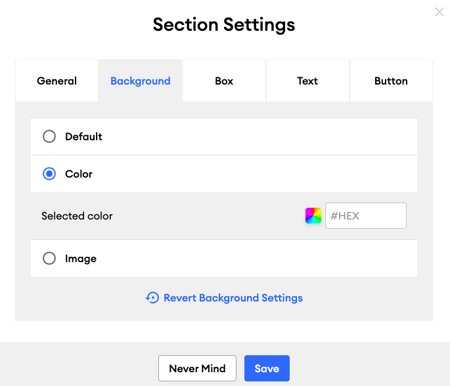
Task: Click the circular arrow revert icon
Action: (152, 298)
